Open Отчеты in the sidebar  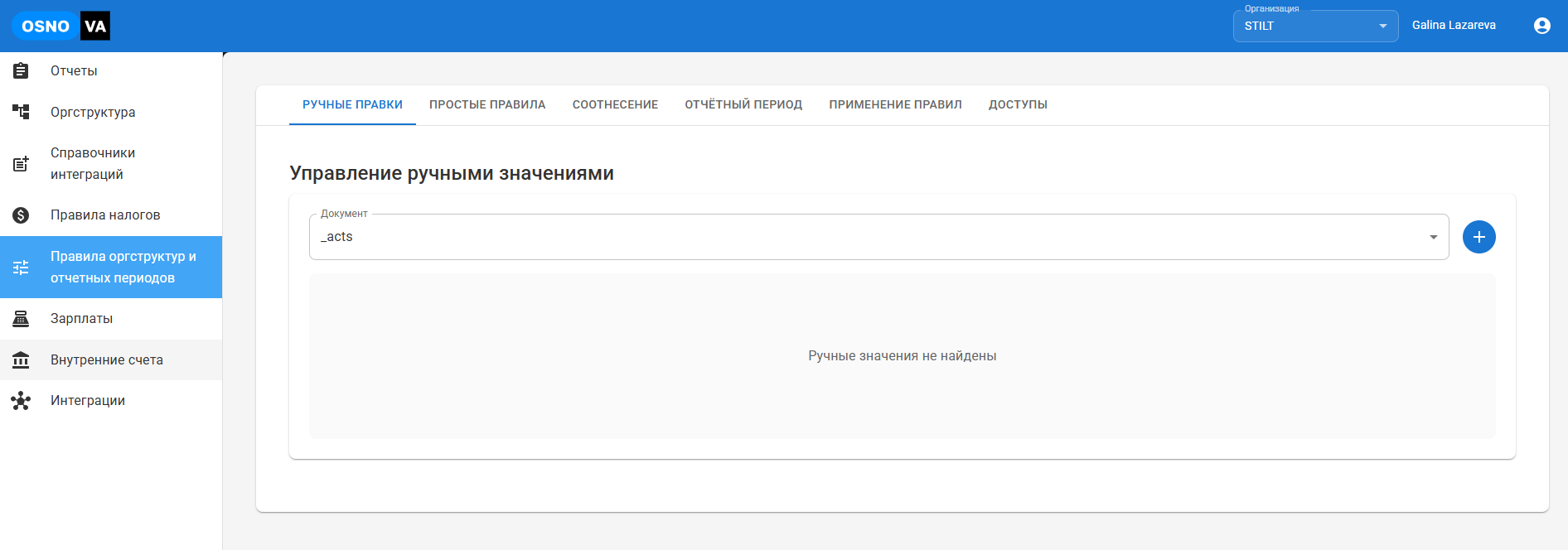coord(111,71)
